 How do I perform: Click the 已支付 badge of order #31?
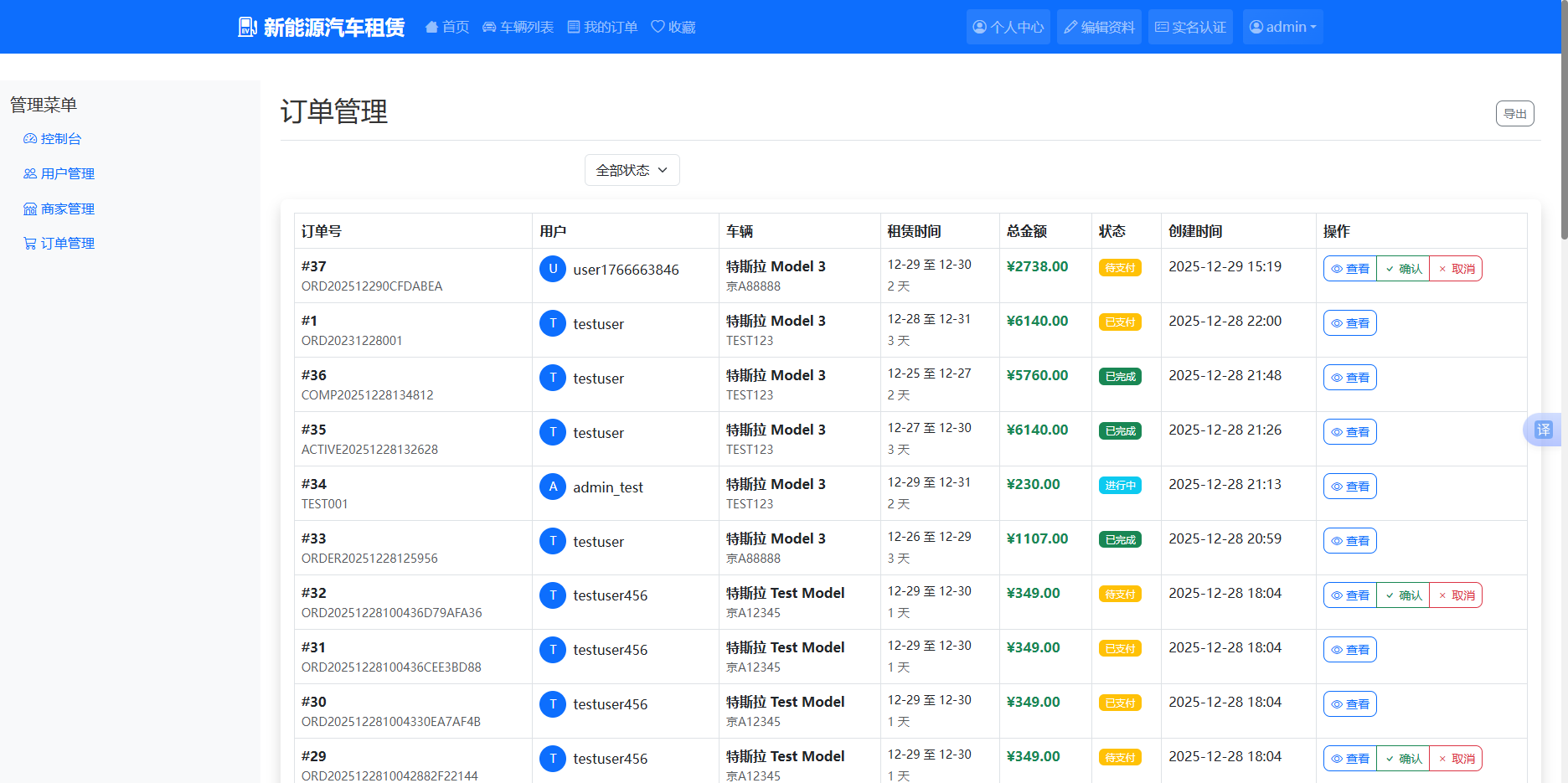[x=1120, y=649]
